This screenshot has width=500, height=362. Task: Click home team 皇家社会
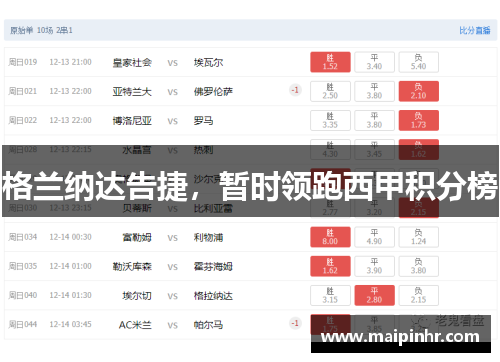[132, 62]
